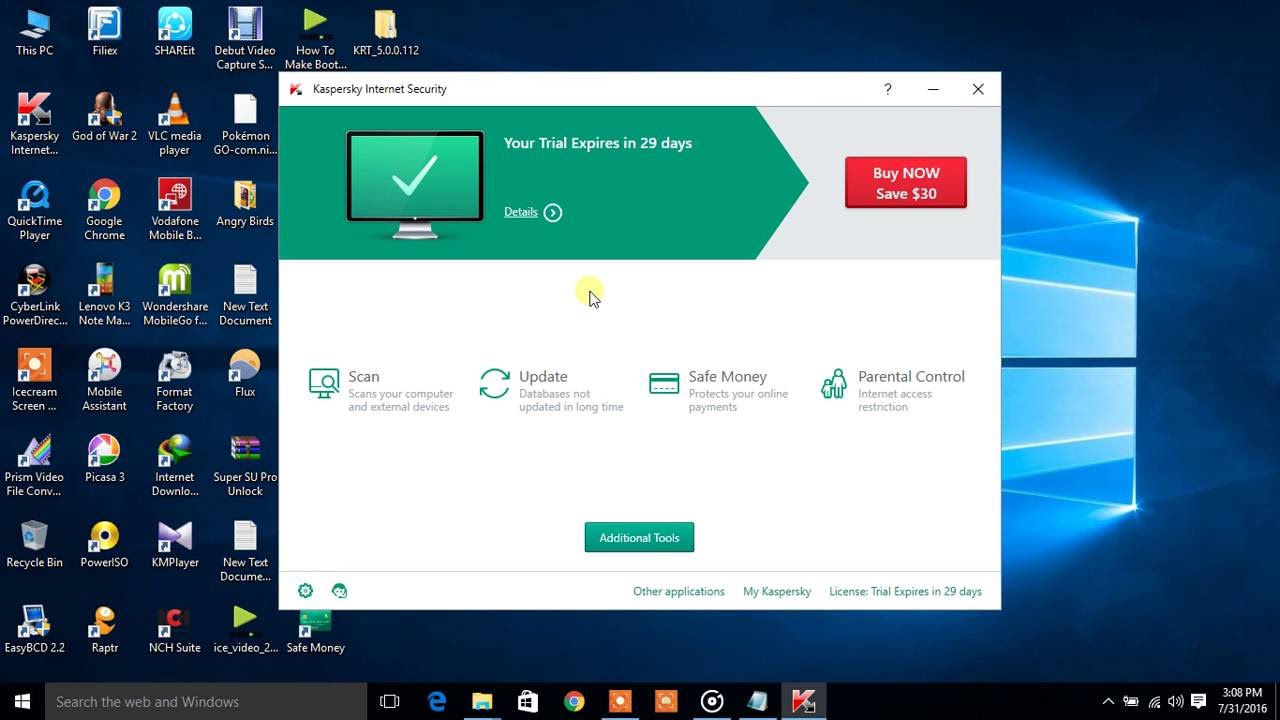Screen dimensions: 1280x720
Task: Click Search the web and Windows box
Action: (206, 701)
